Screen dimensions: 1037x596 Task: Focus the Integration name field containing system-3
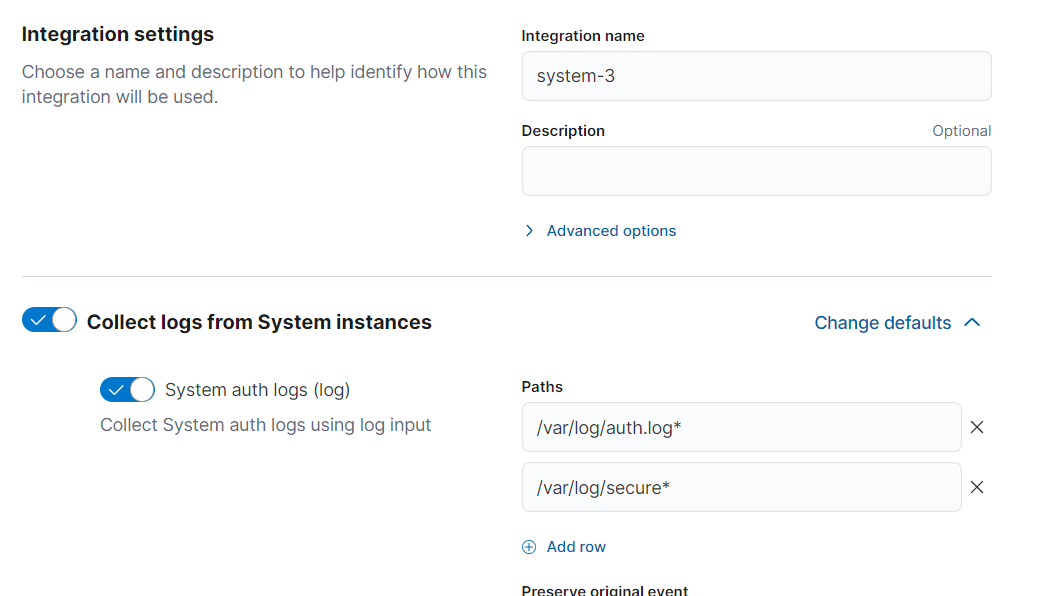[x=756, y=76]
